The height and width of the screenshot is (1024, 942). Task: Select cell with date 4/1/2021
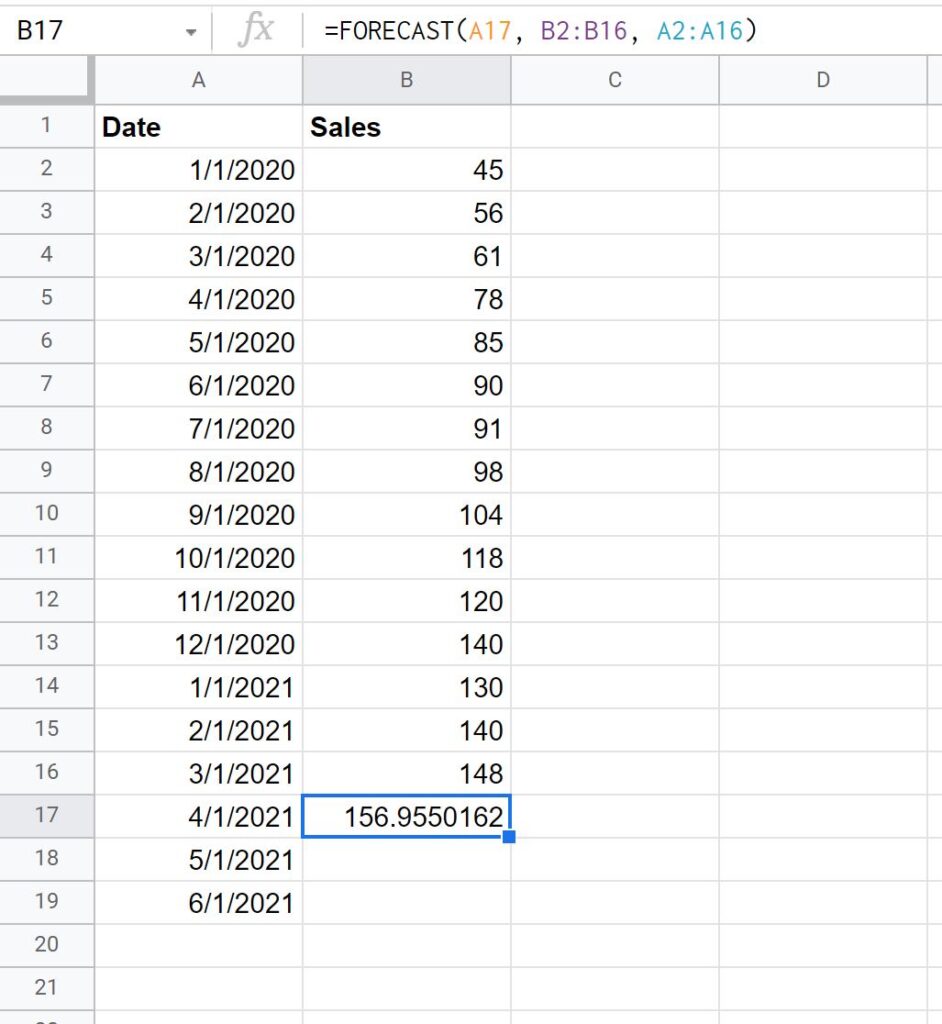pyautogui.click(x=199, y=816)
